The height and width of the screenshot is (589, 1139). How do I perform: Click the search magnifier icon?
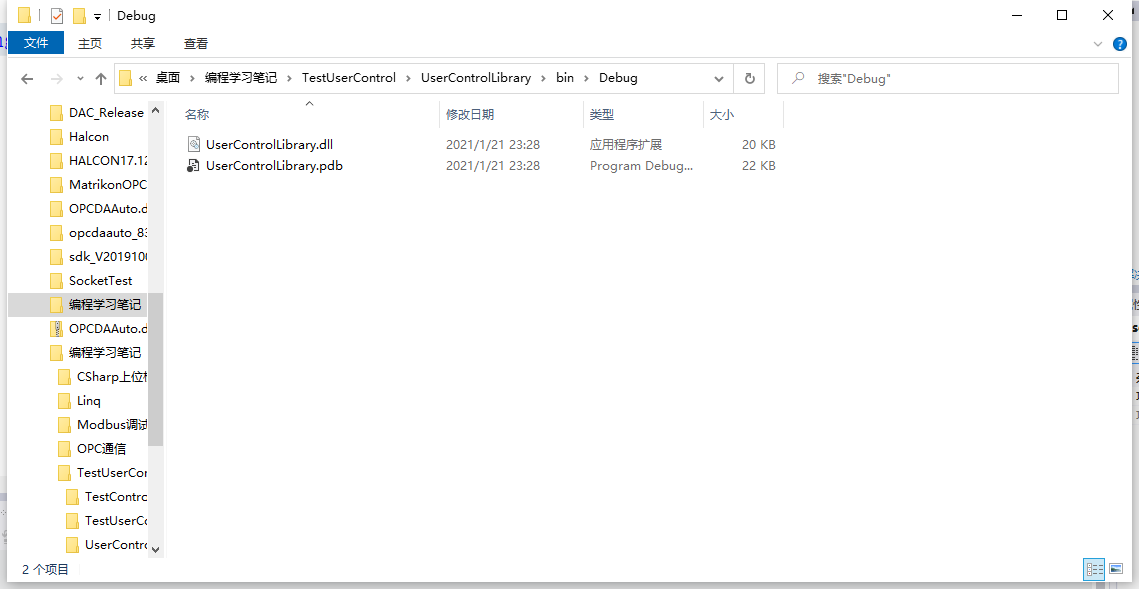[x=798, y=78]
